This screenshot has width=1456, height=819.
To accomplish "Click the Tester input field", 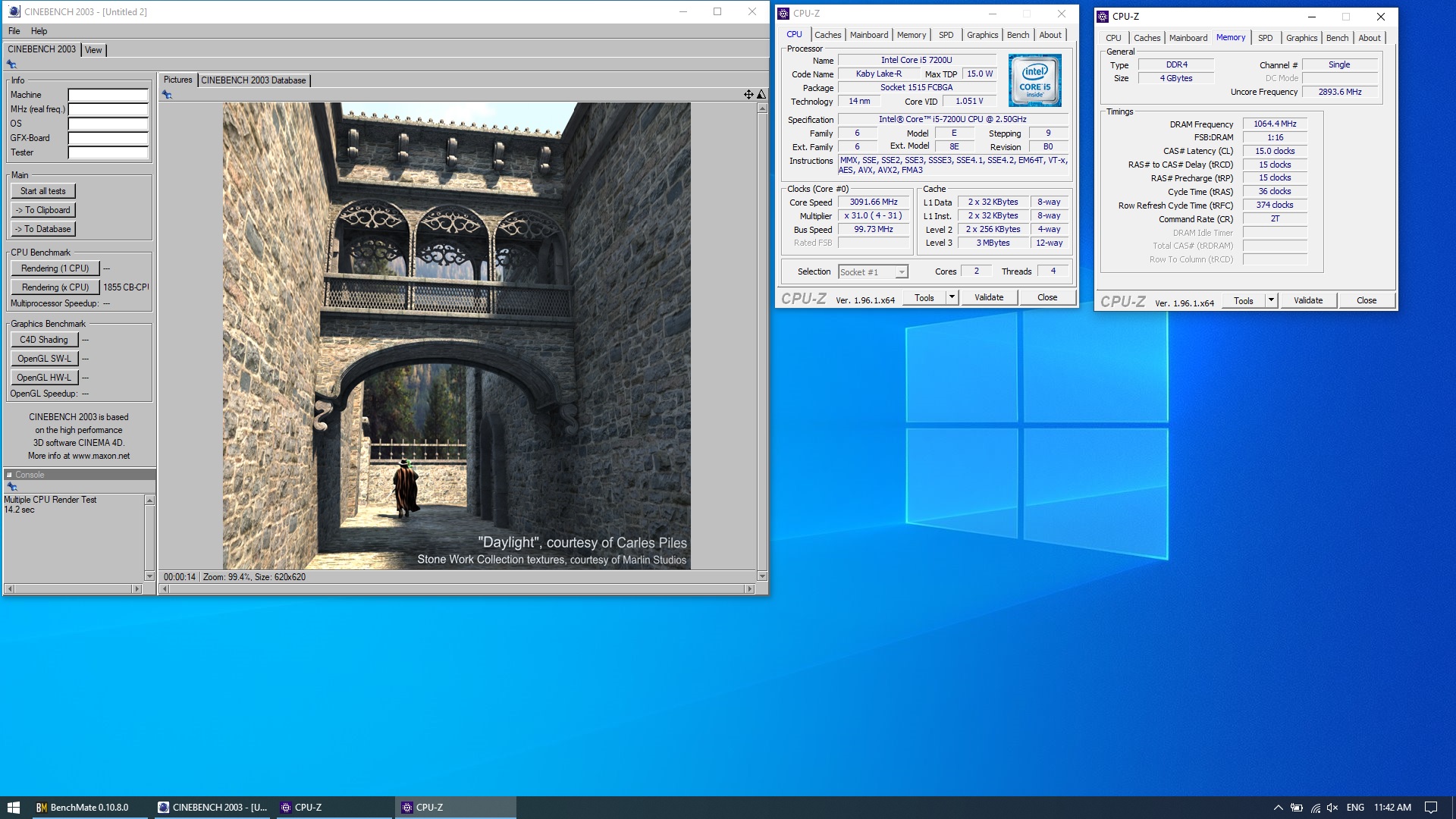I will pyautogui.click(x=108, y=152).
